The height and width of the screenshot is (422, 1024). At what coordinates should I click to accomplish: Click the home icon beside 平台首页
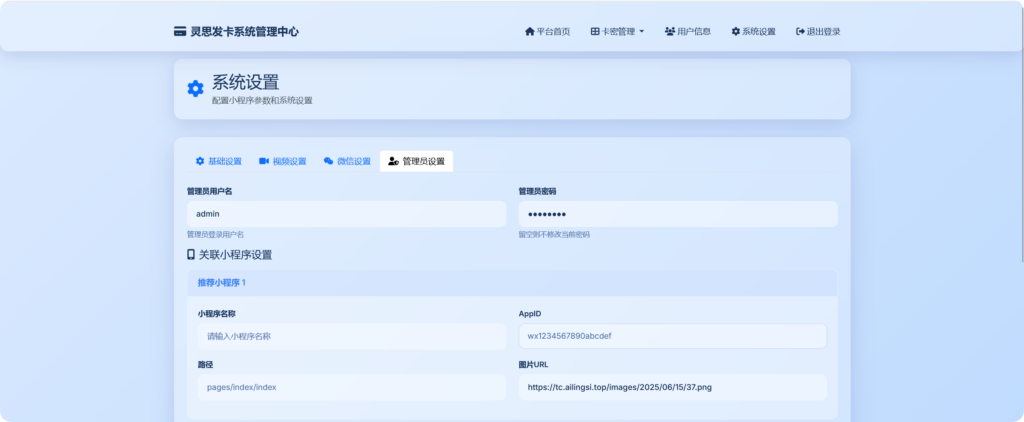(x=529, y=31)
